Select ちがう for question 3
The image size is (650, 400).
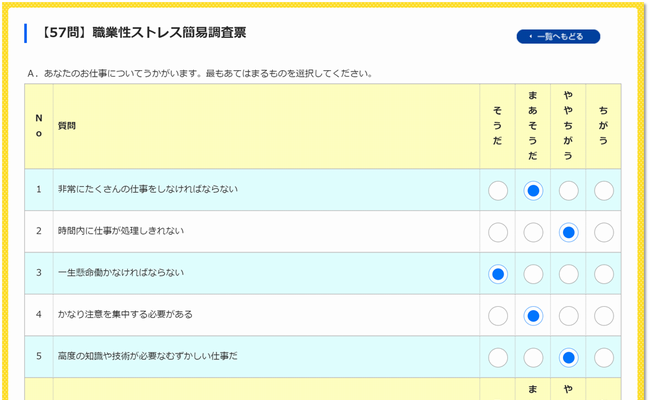(603, 273)
